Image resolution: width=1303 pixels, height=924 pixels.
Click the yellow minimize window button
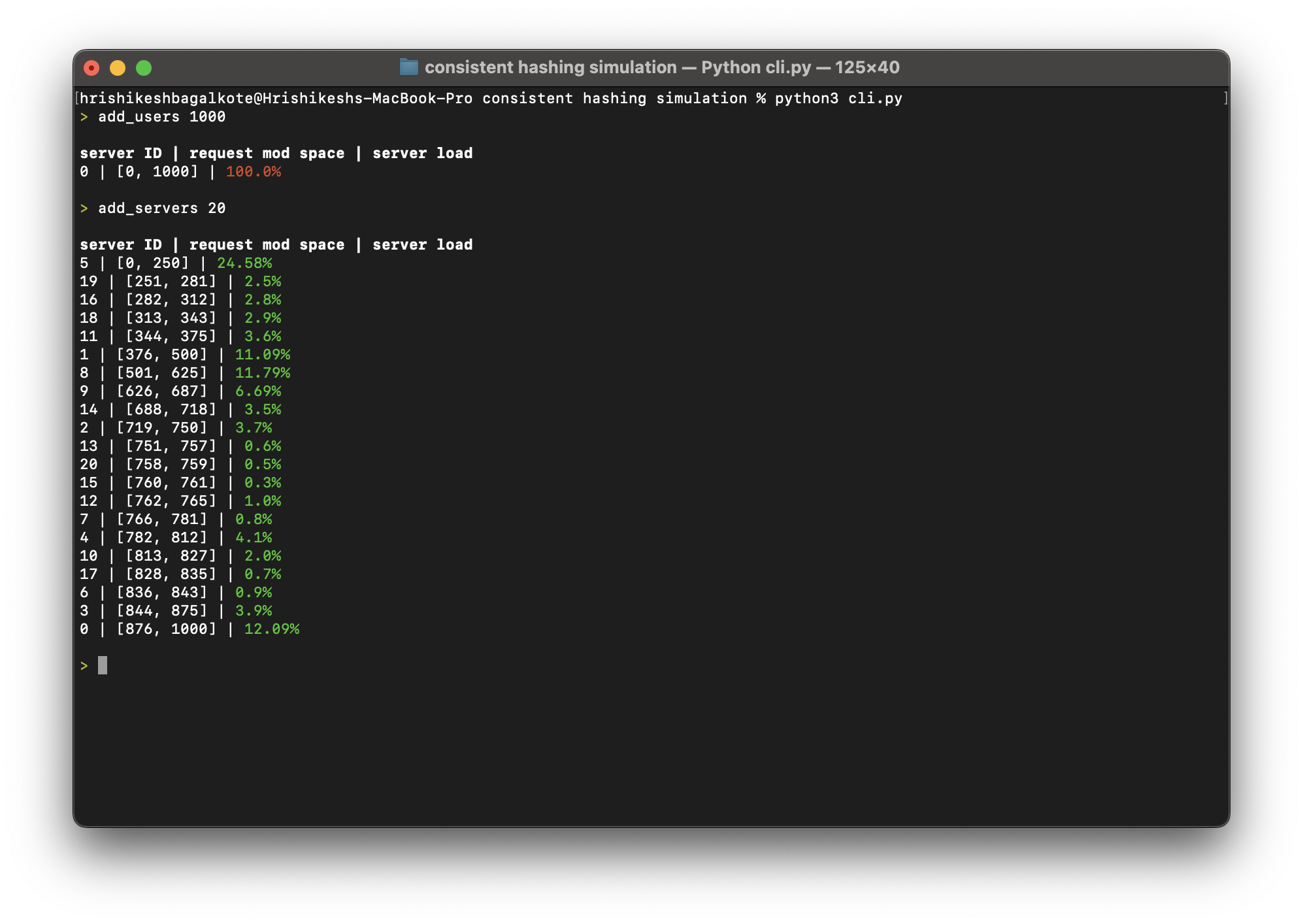pos(118,68)
